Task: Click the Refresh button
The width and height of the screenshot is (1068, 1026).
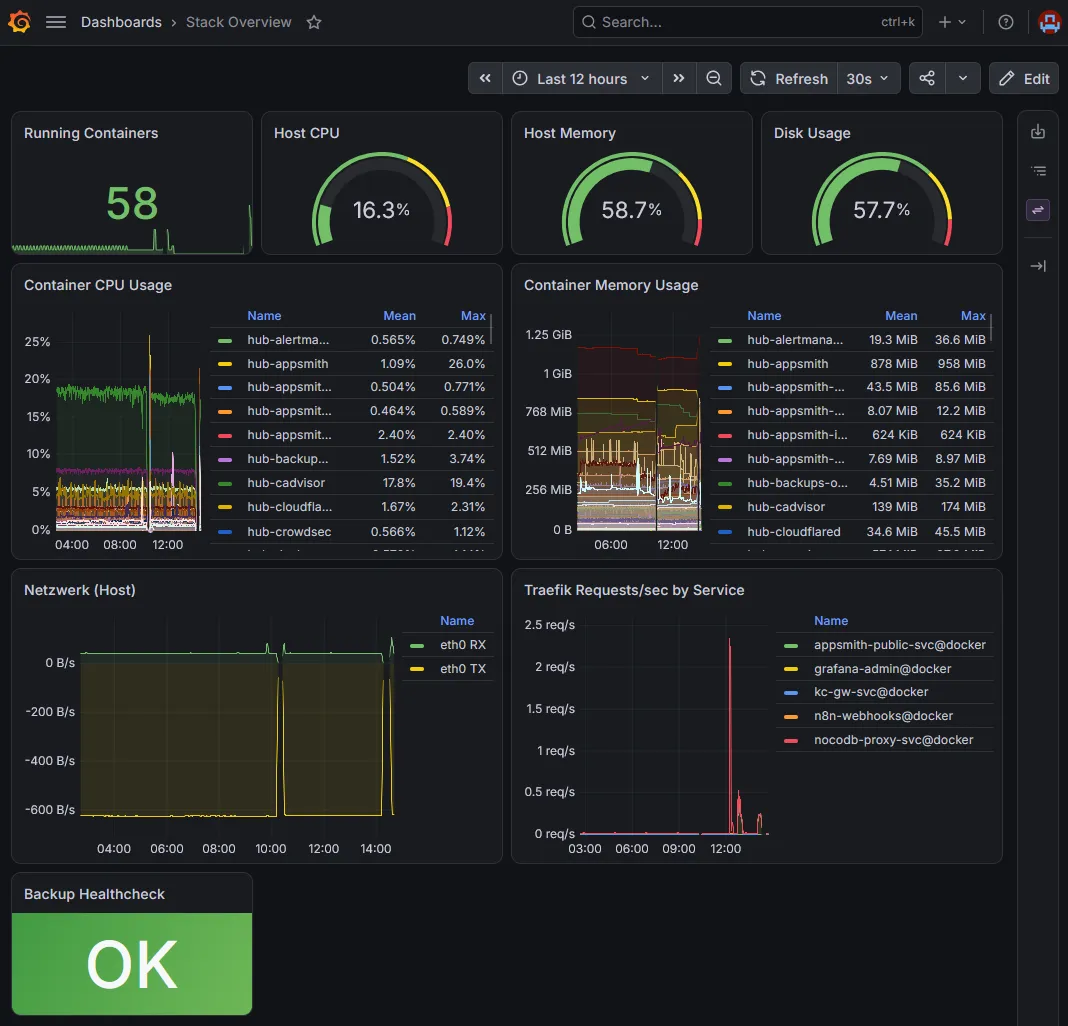Action: [x=789, y=78]
